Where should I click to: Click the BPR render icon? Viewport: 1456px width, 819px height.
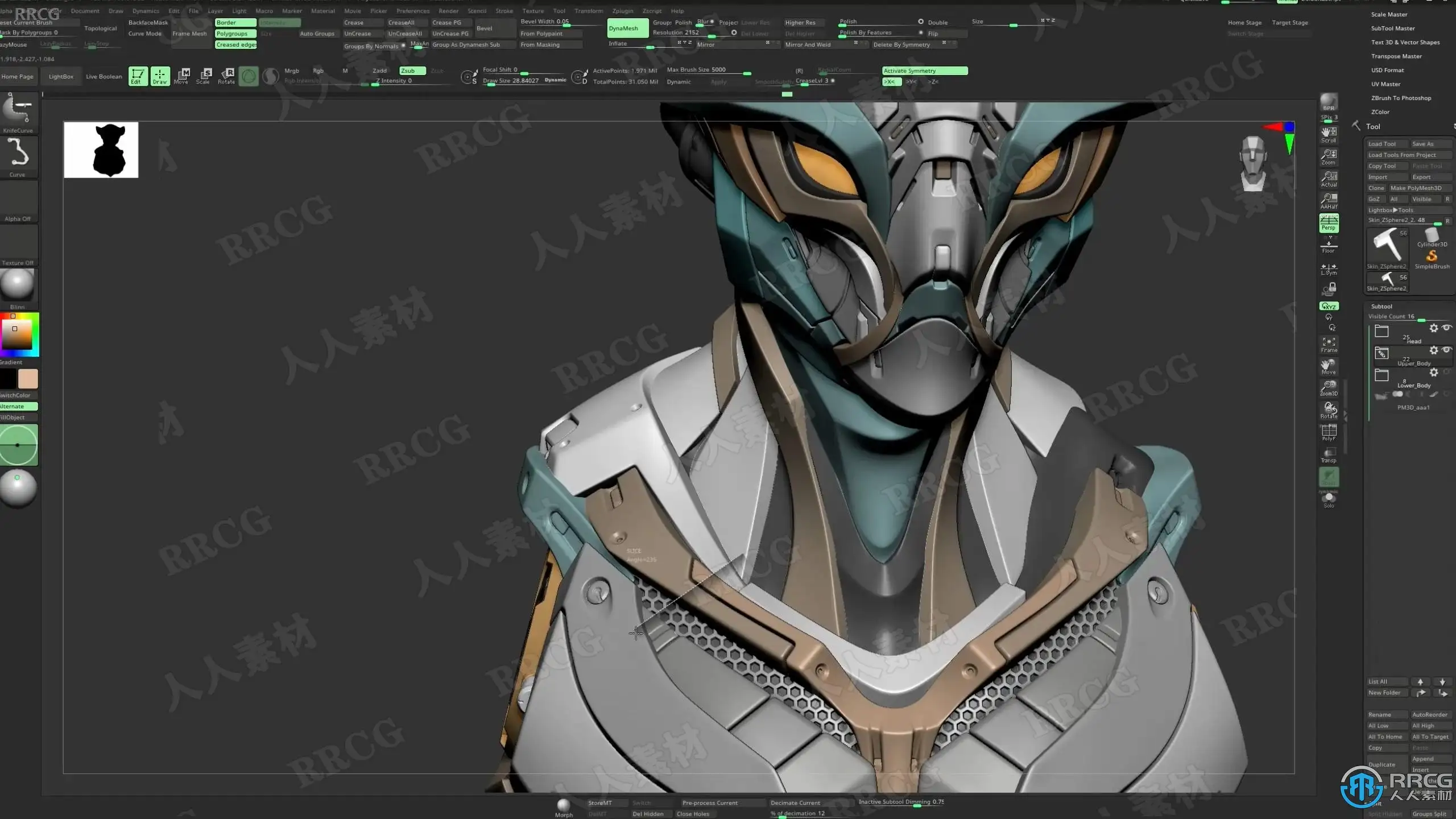point(1329,102)
